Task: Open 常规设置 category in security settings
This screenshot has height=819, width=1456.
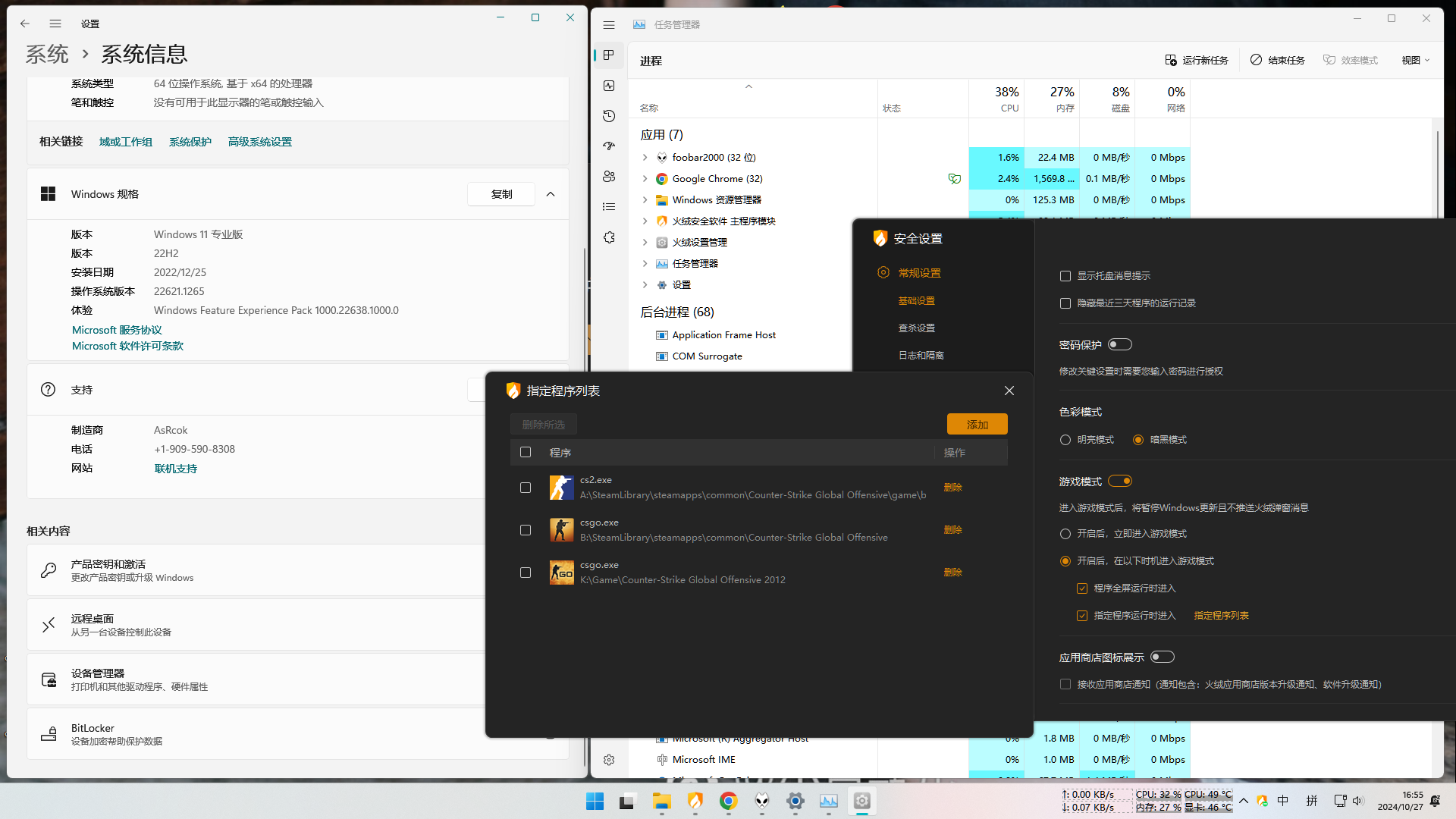Action: point(919,273)
